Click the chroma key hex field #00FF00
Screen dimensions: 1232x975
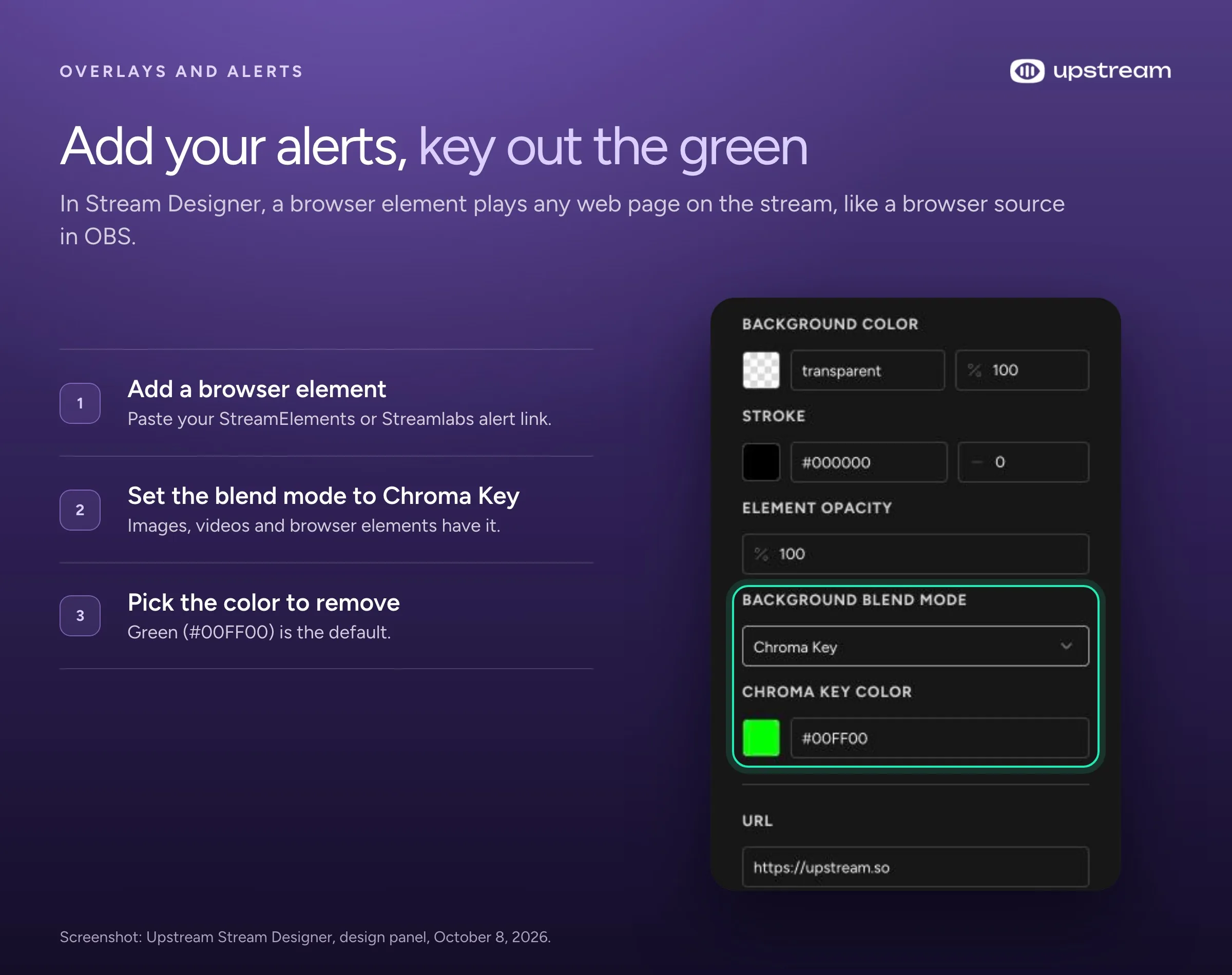[939, 737]
